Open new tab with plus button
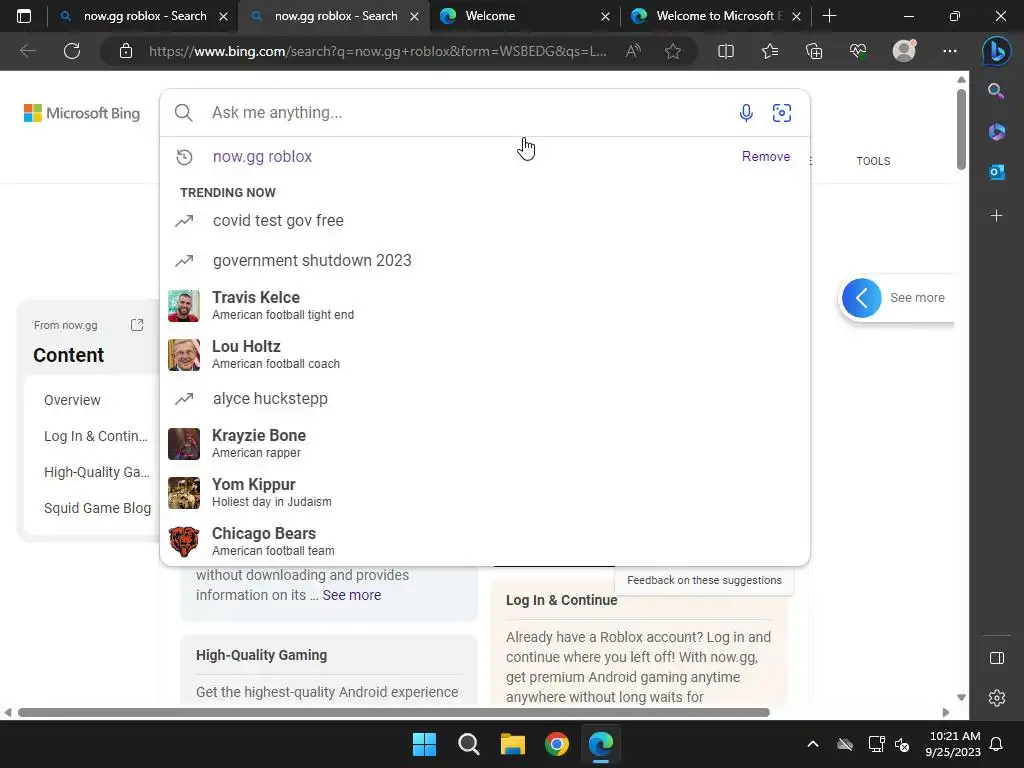The height and width of the screenshot is (768, 1024). pos(829,16)
